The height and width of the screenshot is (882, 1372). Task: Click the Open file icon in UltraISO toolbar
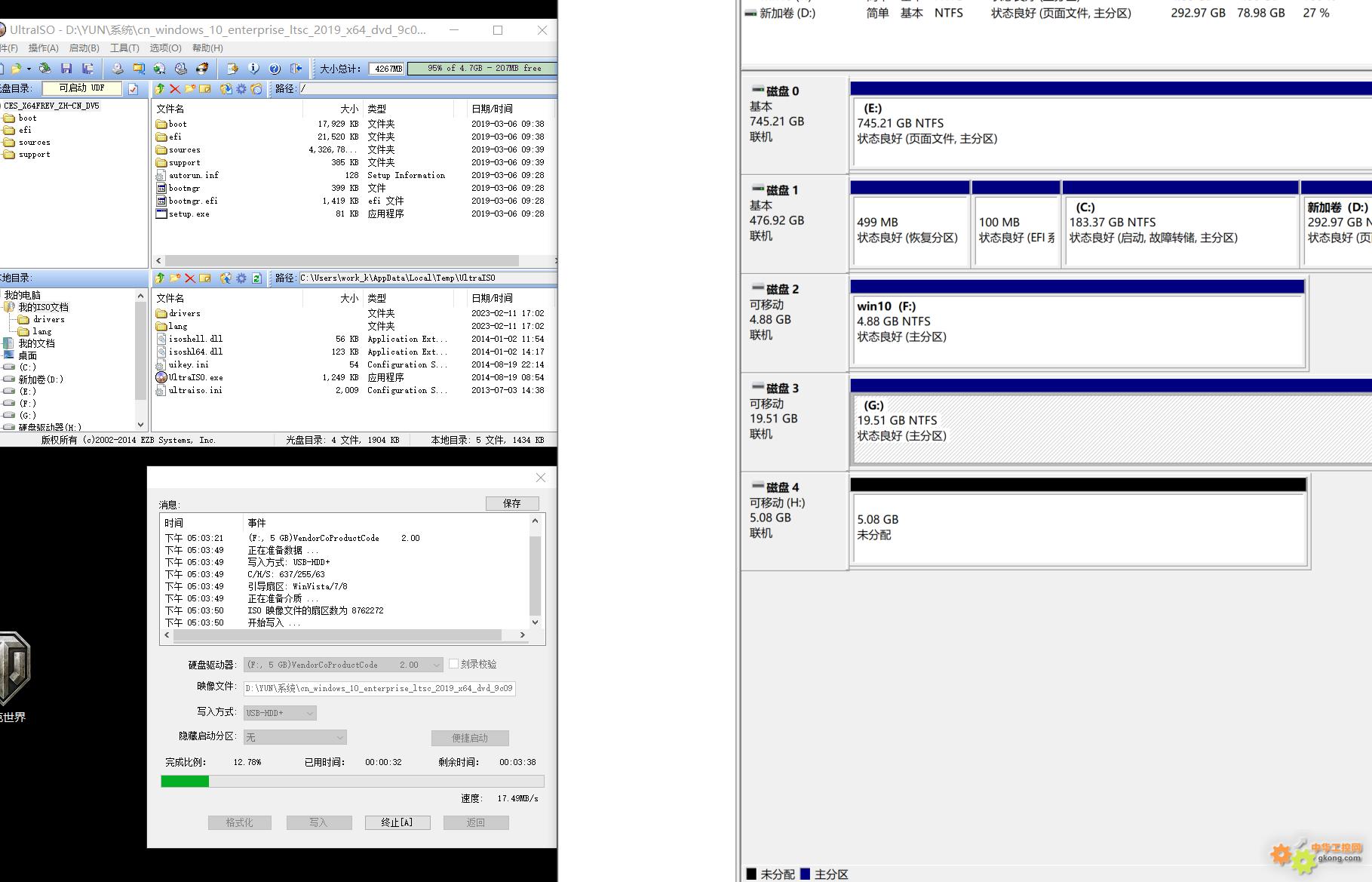[x=16, y=69]
